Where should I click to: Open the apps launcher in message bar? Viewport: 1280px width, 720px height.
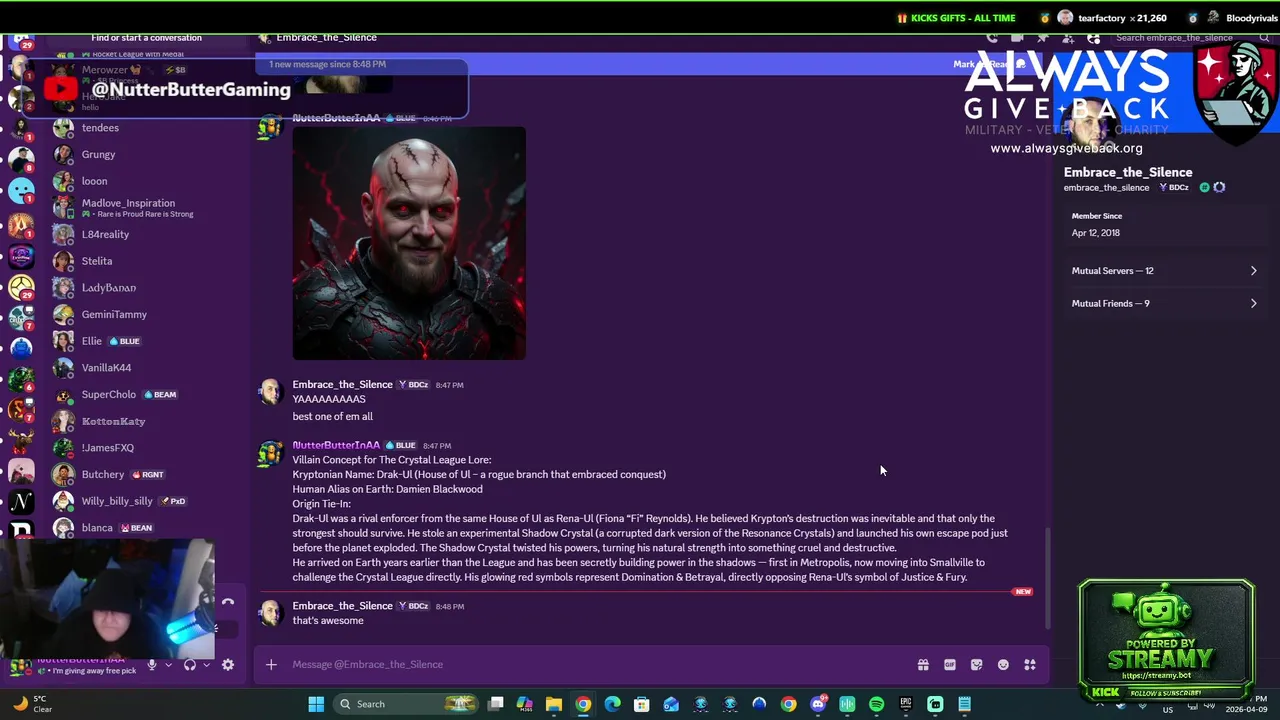click(x=1030, y=665)
